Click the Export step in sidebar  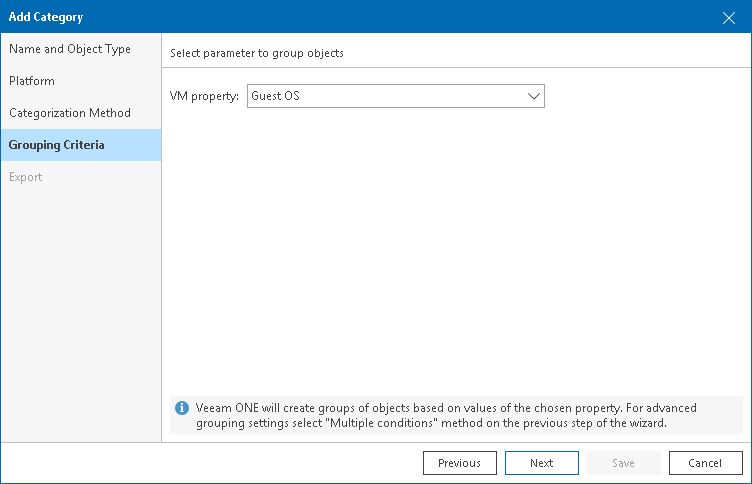click(x=26, y=177)
